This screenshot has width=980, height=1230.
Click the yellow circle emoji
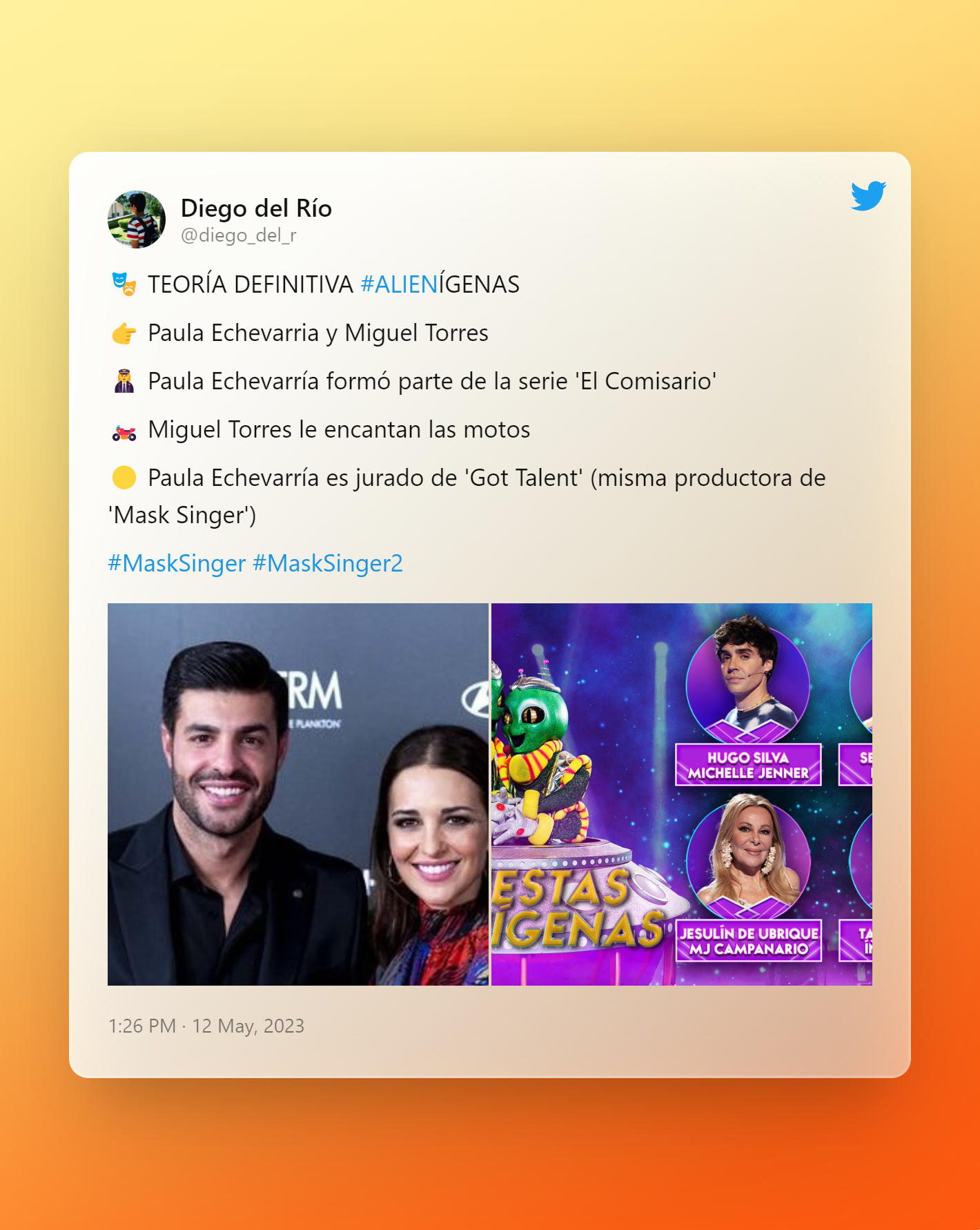click(124, 478)
